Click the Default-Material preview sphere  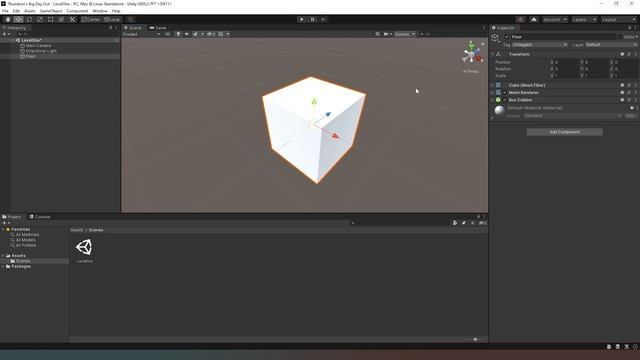[x=500, y=110]
